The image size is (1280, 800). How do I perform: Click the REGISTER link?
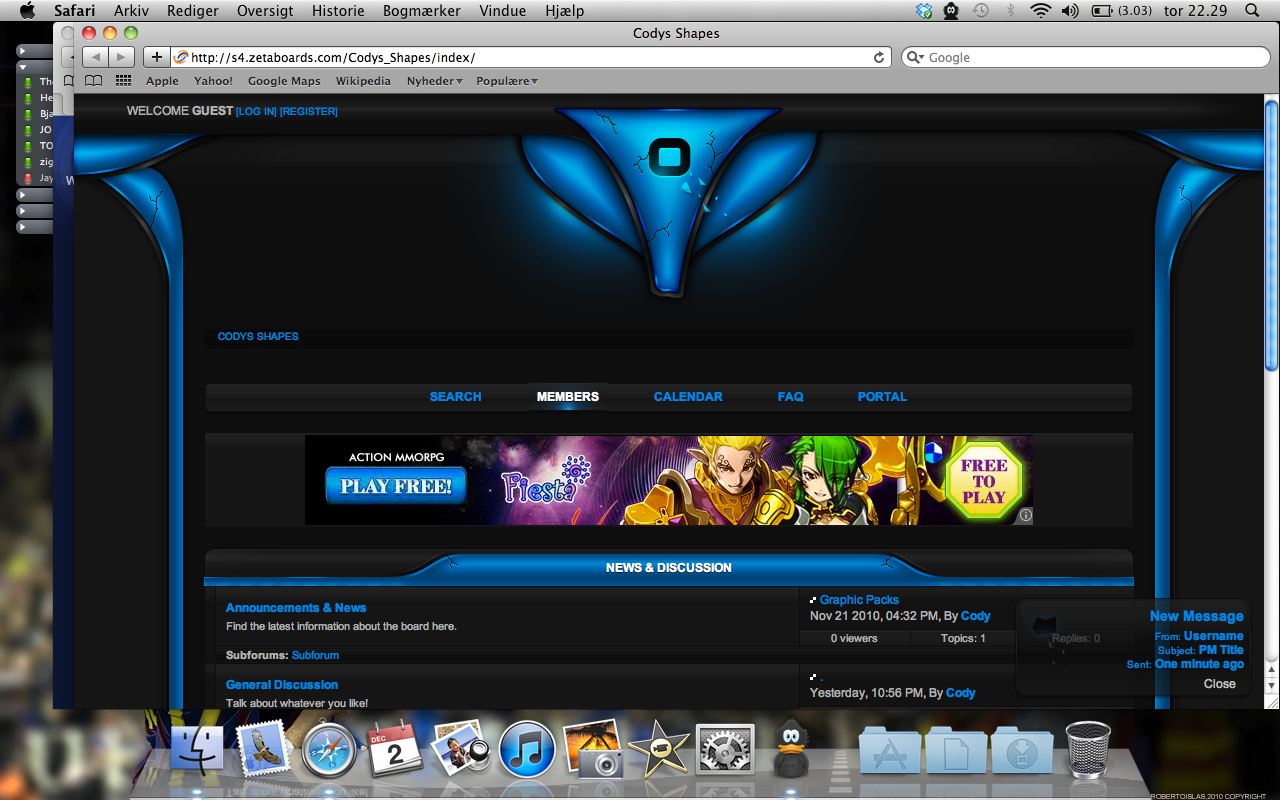pos(309,112)
